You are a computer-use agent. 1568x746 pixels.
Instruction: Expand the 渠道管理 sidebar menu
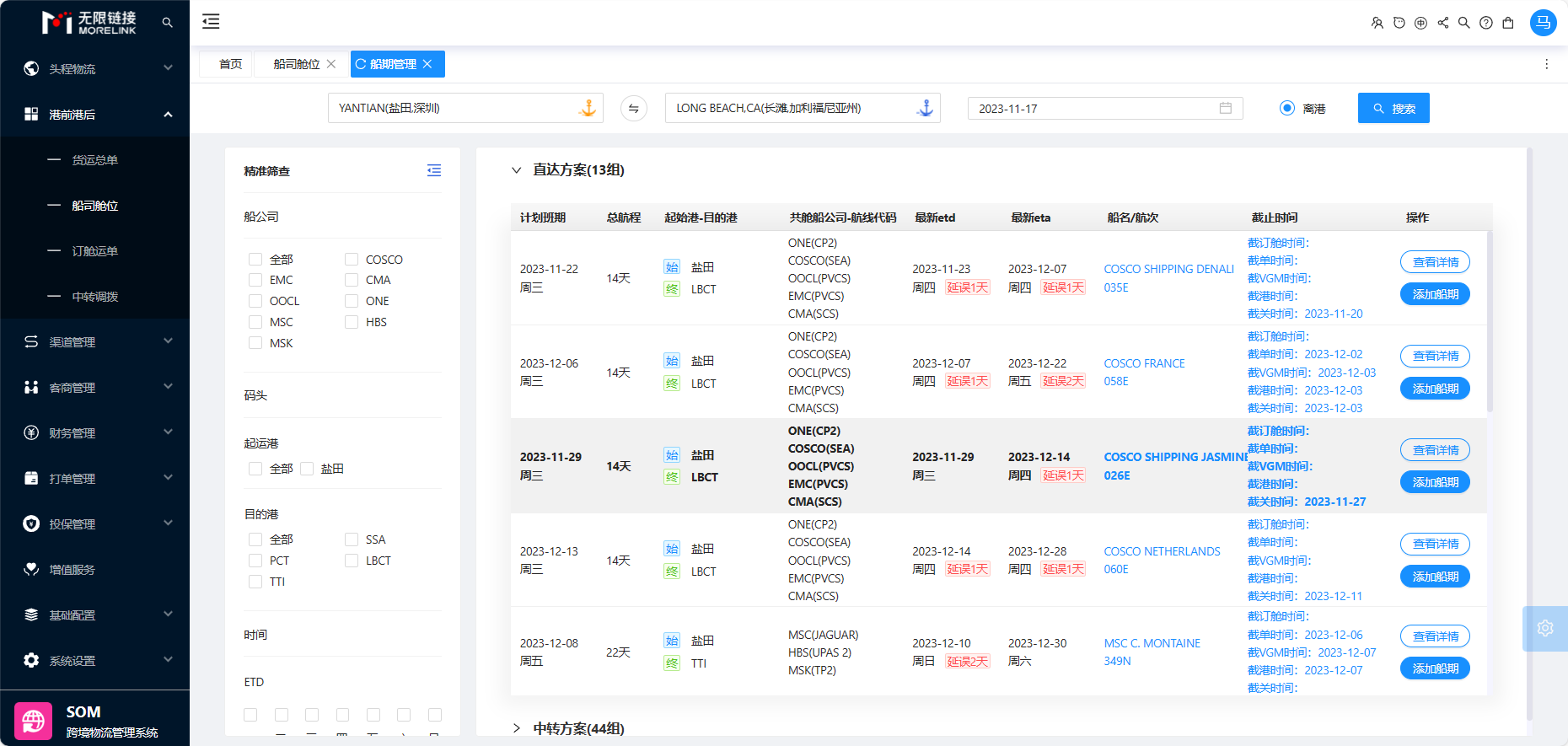[x=94, y=341]
